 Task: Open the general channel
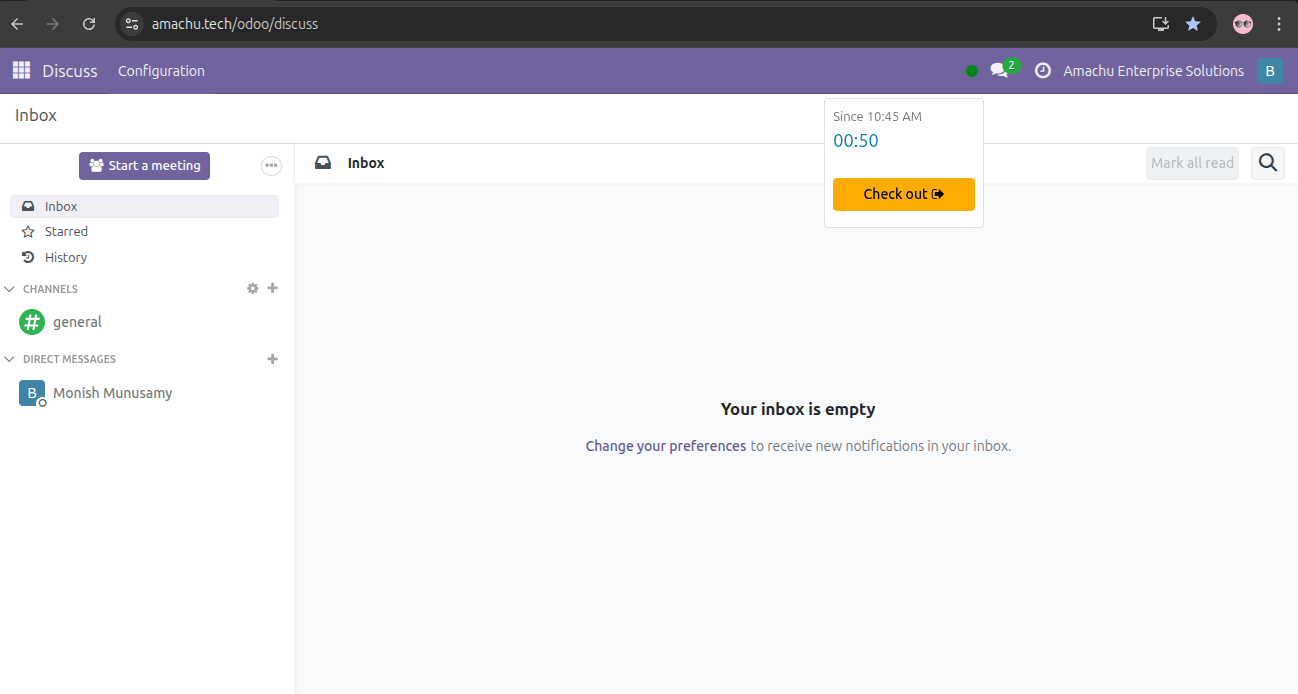[77, 322]
